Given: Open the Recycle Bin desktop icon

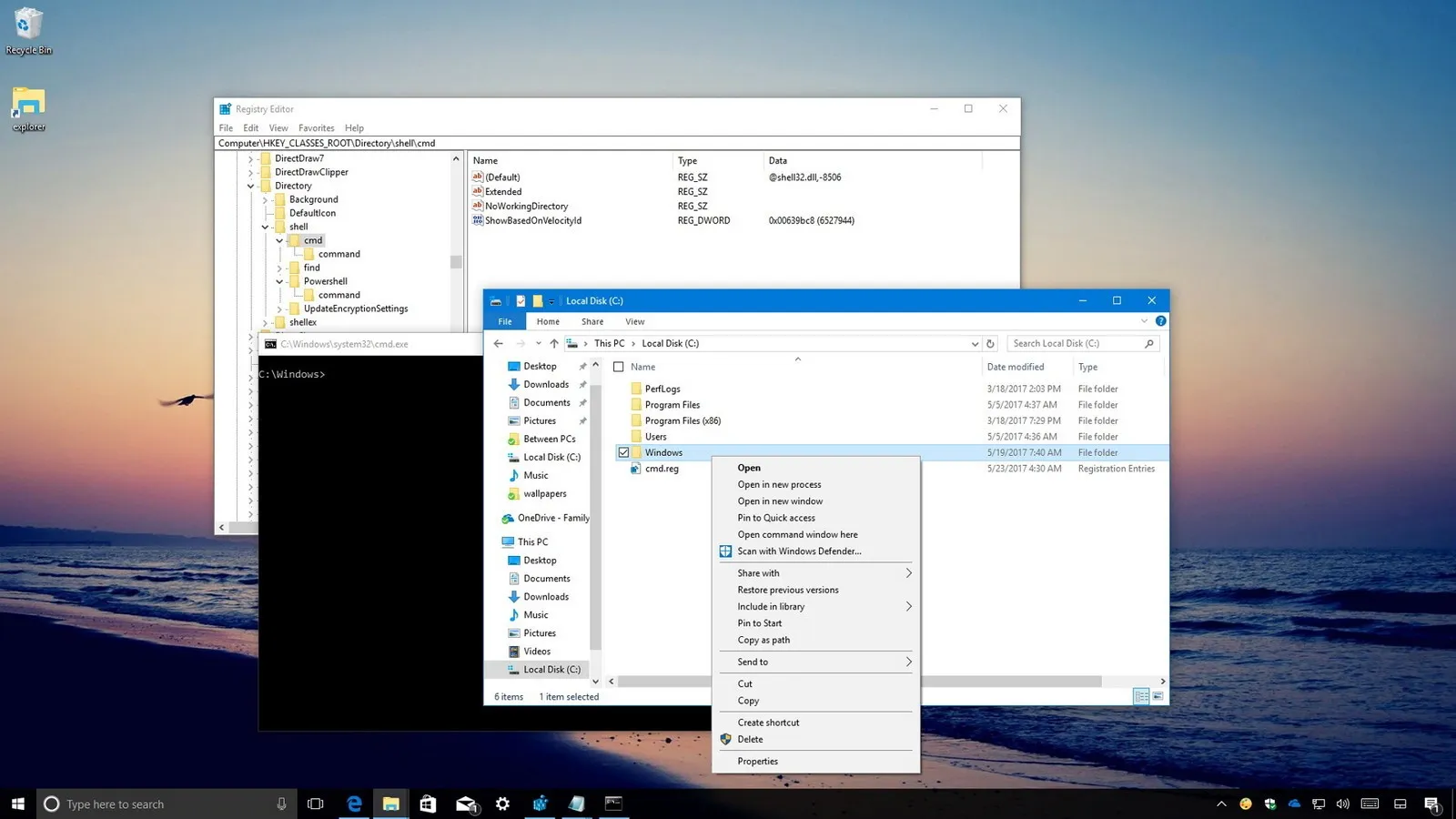Looking at the screenshot, I should coord(28,31).
